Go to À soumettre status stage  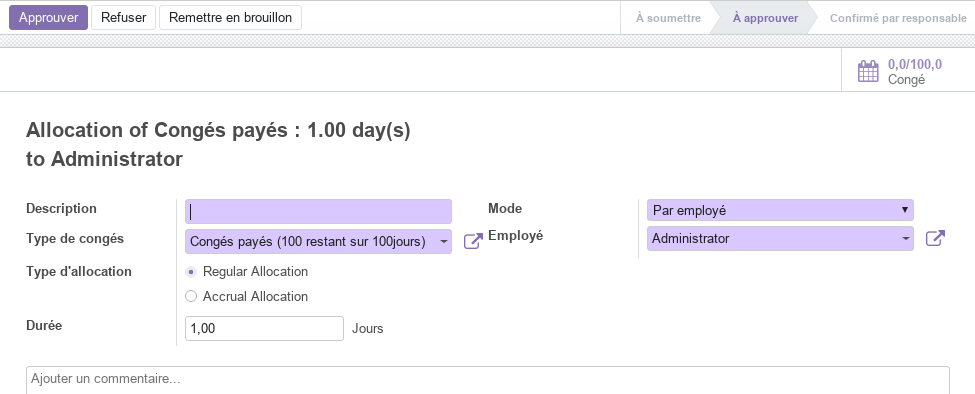(668, 18)
